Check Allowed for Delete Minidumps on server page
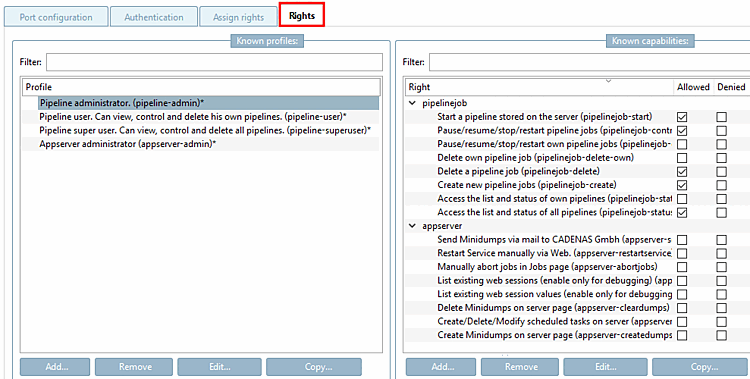Image resolution: width=750 pixels, height=379 pixels. point(682,308)
